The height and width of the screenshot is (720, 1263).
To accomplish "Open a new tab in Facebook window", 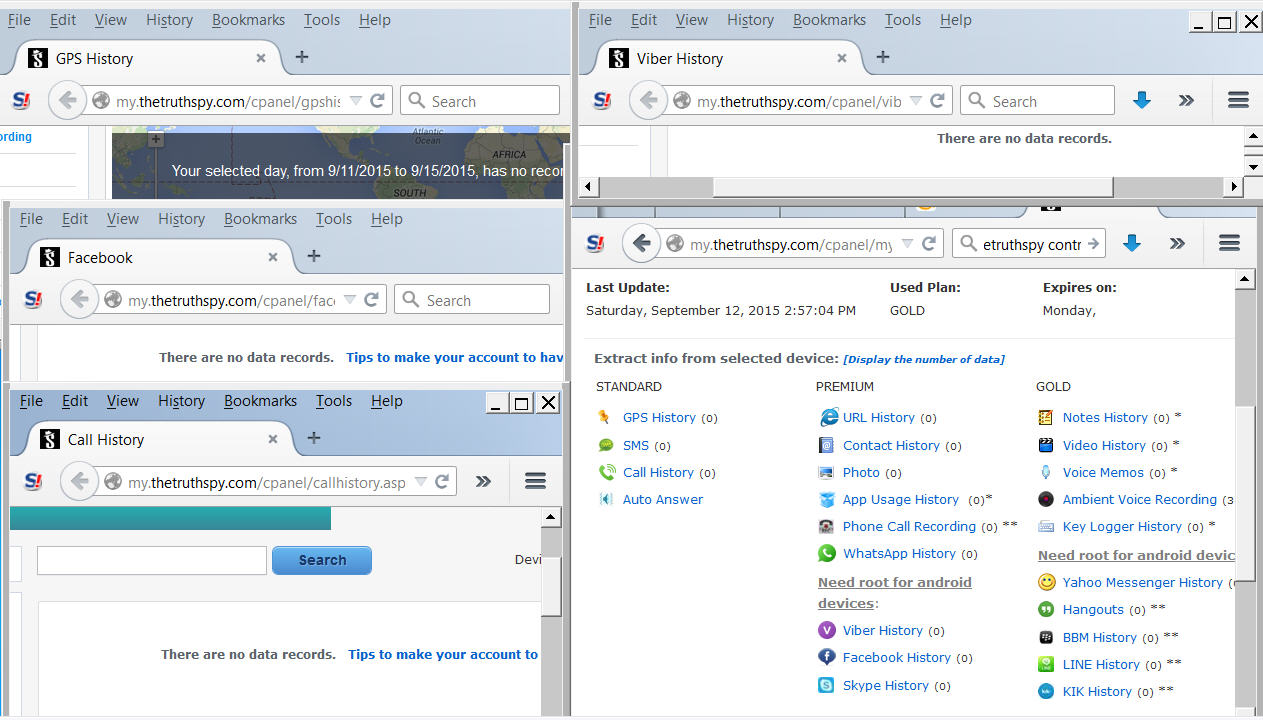I will tap(313, 256).
